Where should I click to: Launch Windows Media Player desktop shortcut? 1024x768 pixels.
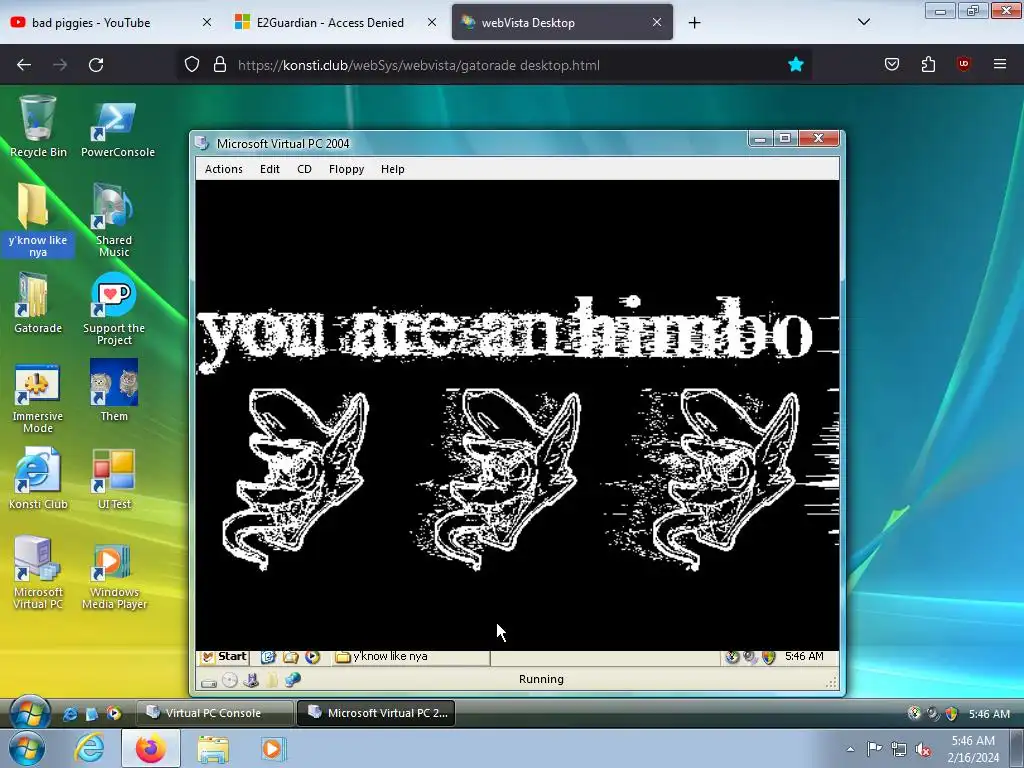[x=114, y=575]
